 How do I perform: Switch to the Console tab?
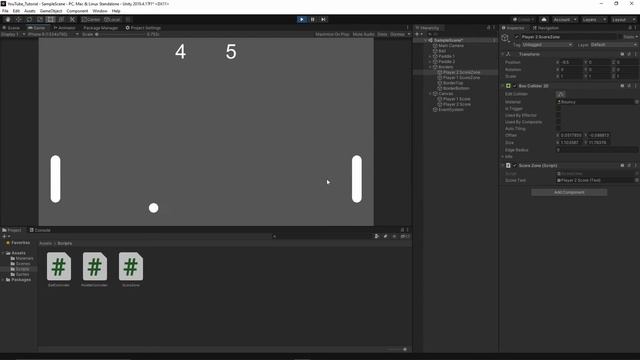pyautogui.click(x=40, y=230)
